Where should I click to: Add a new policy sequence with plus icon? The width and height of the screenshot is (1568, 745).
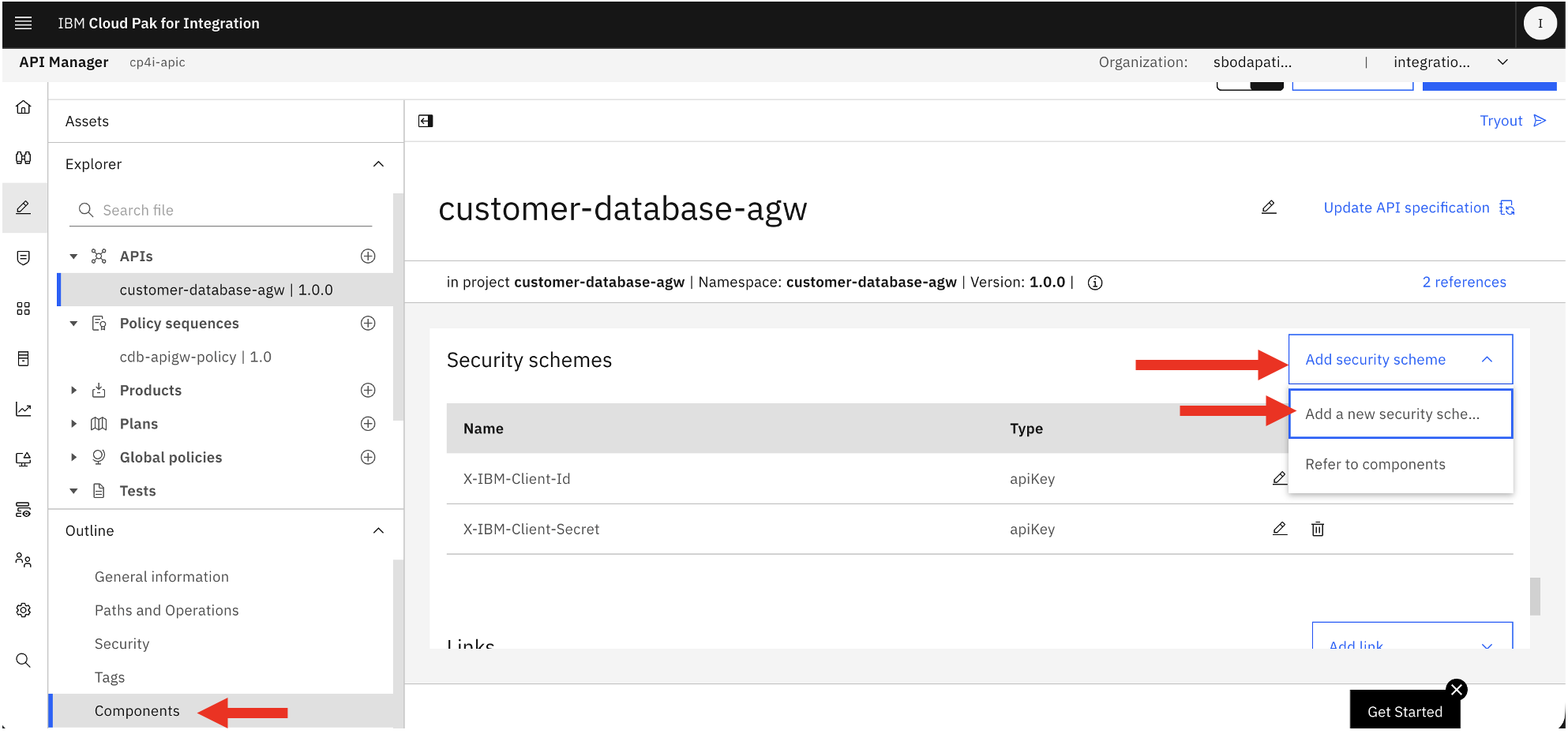pyautogui.click(x=368, y=323)
